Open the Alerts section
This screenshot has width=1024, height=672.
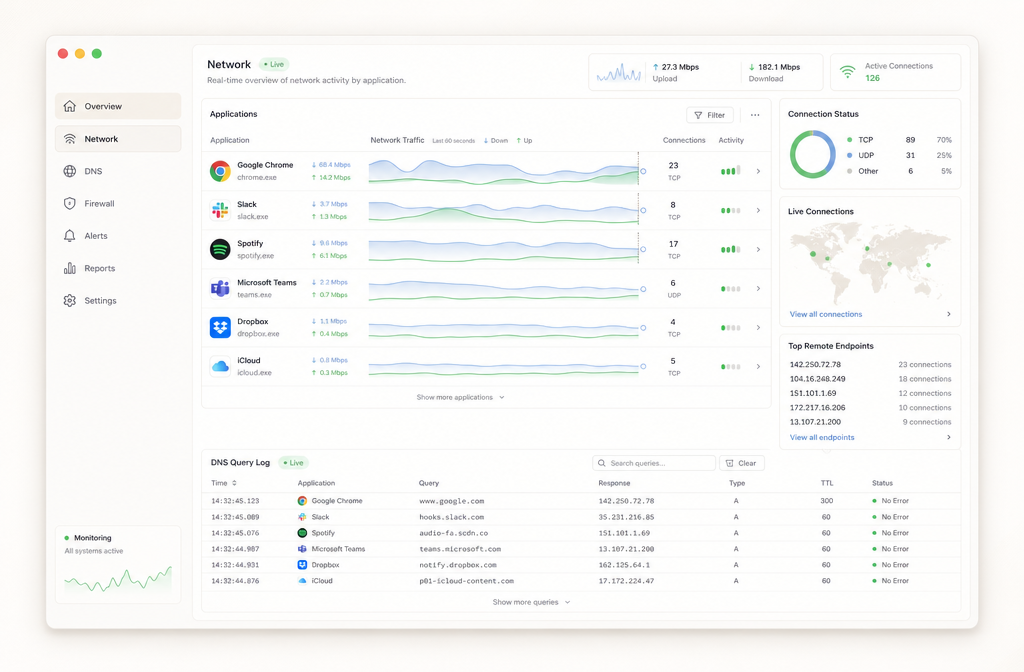click(118, 236)
